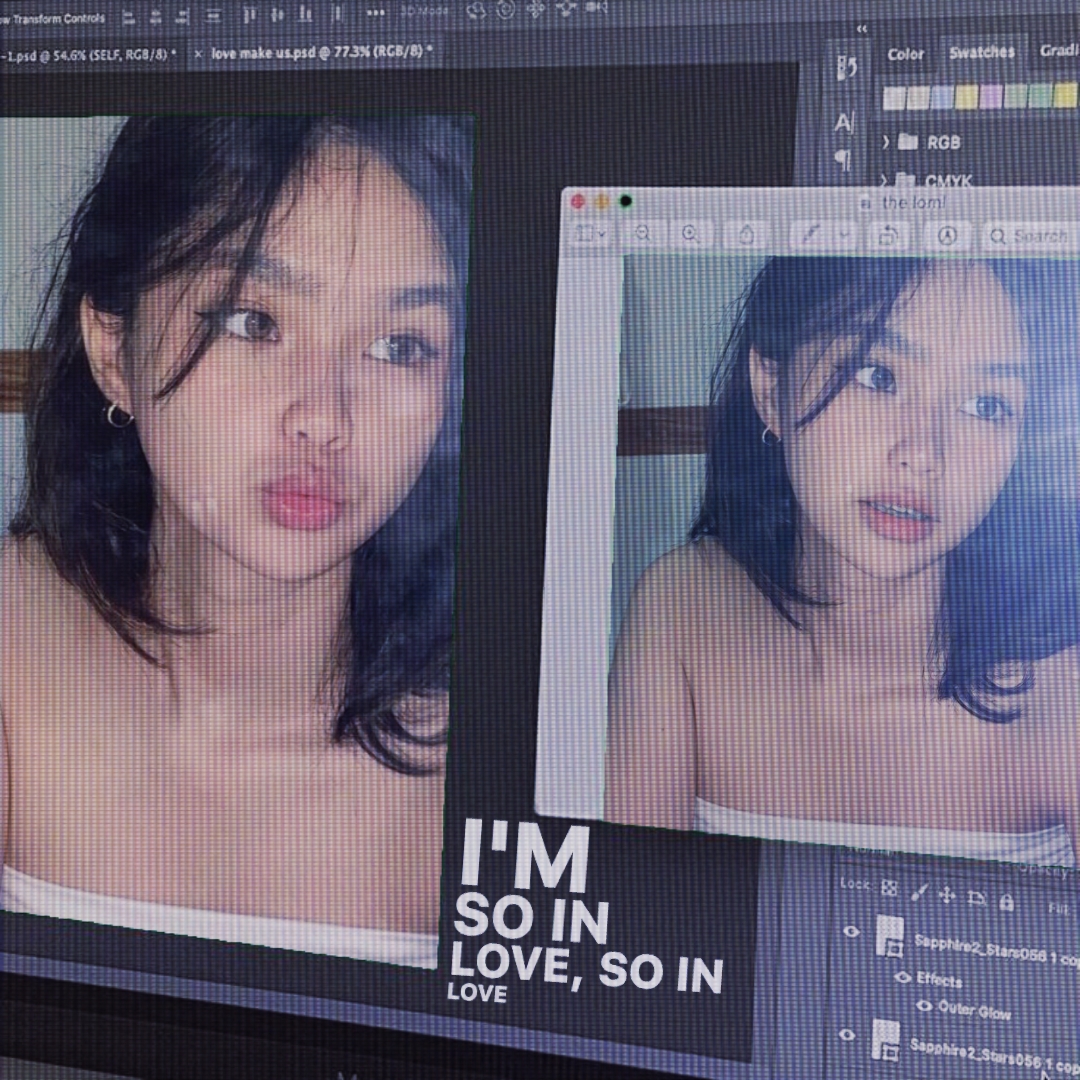Open the highlight pen dropdown arrow in Preview
This screenshot has height=1080, width=1080.
(845, 234)
